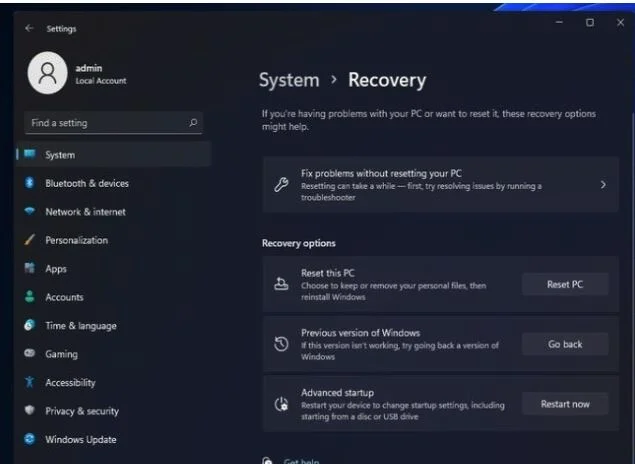Click System in the breadcrumb
Image resolution: width=635 pixels, height=464 pixels.
pos(289,80)
